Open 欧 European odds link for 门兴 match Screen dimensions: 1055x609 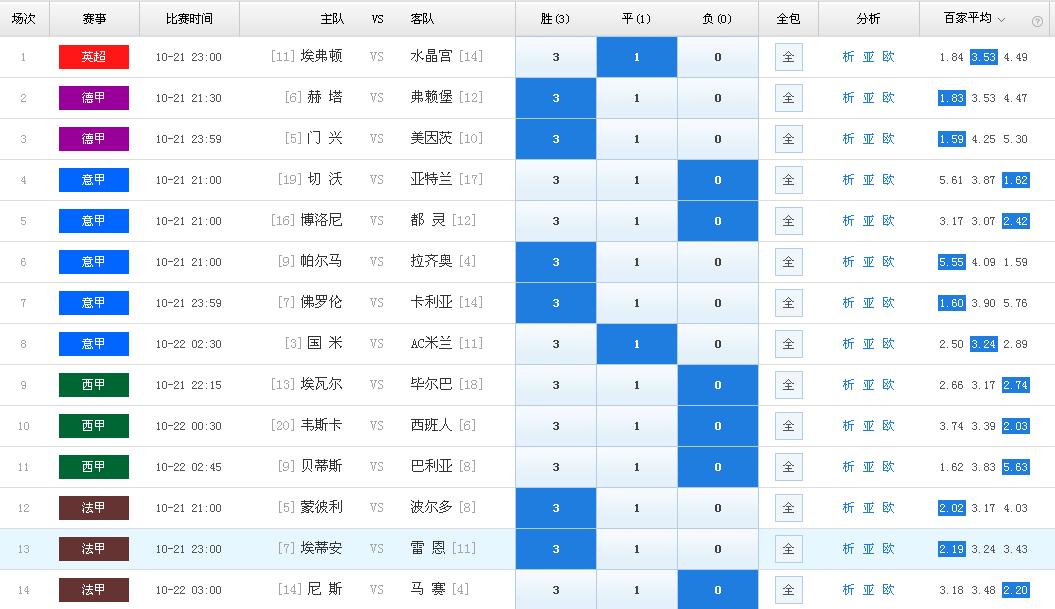click(x=888, y=139)
